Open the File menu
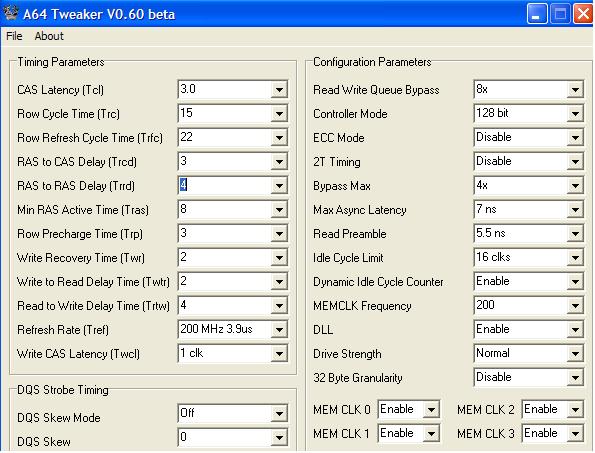595x453 pixels. [x=14, y=36]
